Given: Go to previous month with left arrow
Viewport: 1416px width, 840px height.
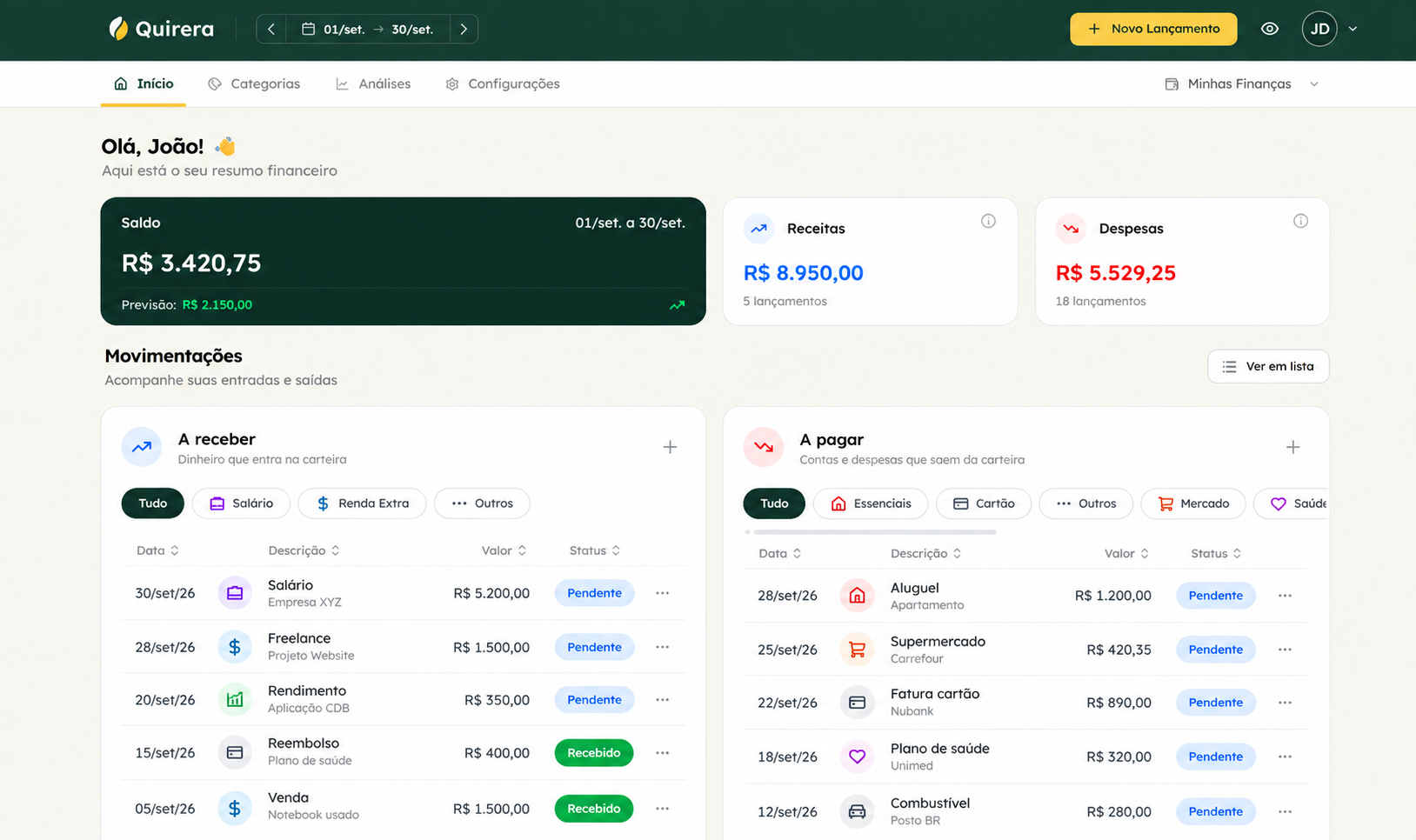Looking at the screenshot, I should 271,29.
